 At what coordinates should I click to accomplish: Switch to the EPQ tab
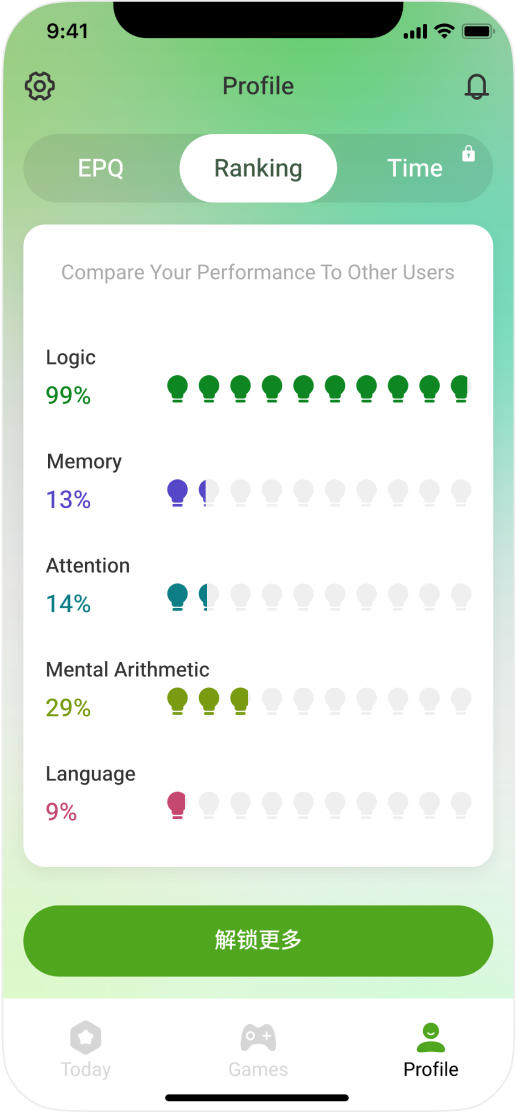point(101,168)
